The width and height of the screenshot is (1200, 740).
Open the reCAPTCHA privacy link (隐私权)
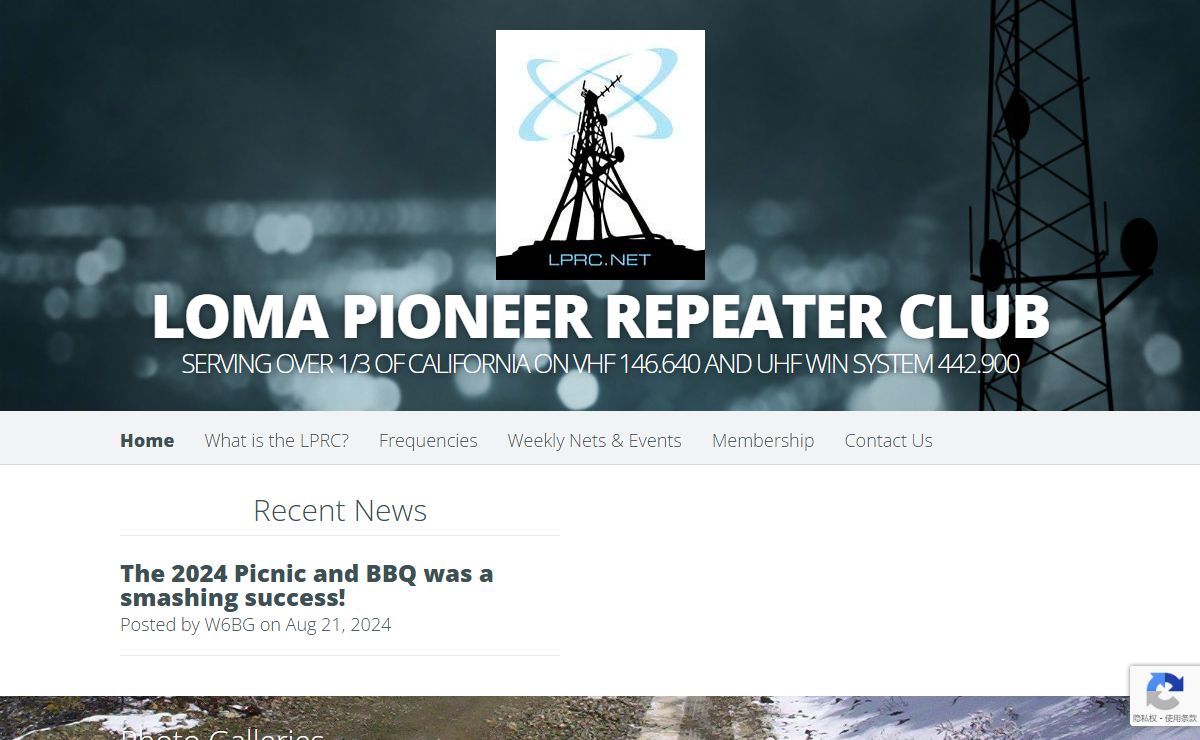1144,719
